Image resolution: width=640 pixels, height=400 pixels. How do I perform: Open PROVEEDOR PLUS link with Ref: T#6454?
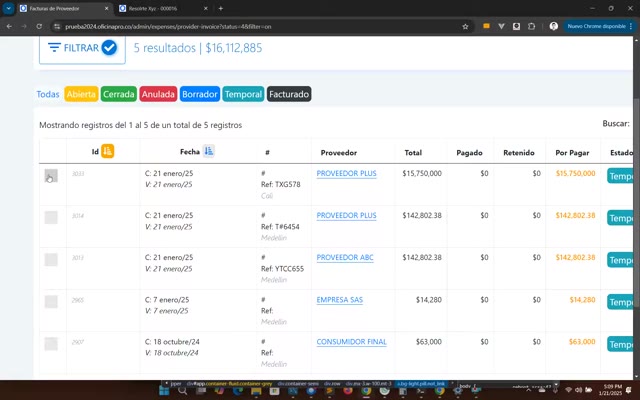[347, 216]
